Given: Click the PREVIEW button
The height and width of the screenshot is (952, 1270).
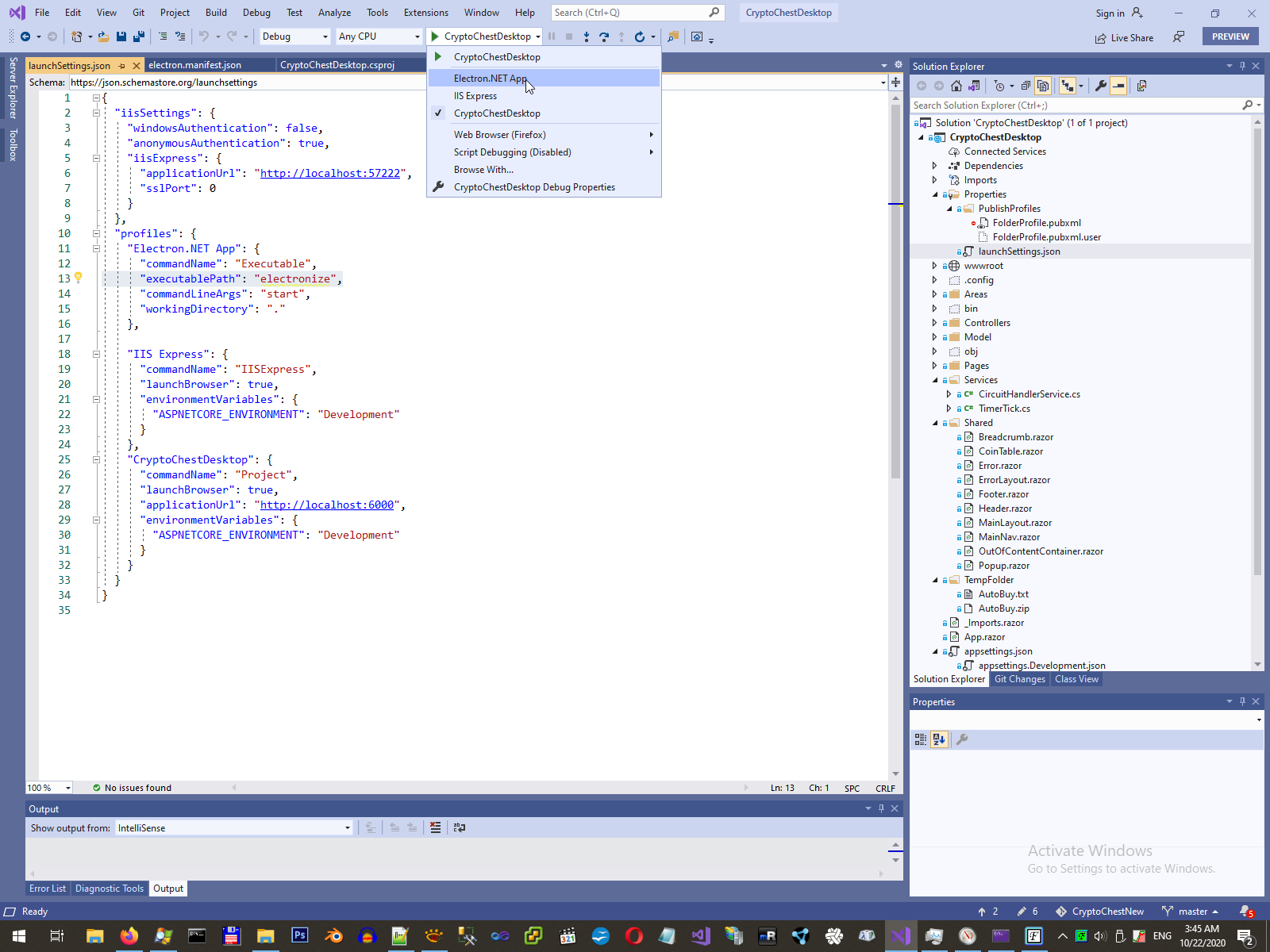Looking at the screenshot, I should coord(1230,36).
